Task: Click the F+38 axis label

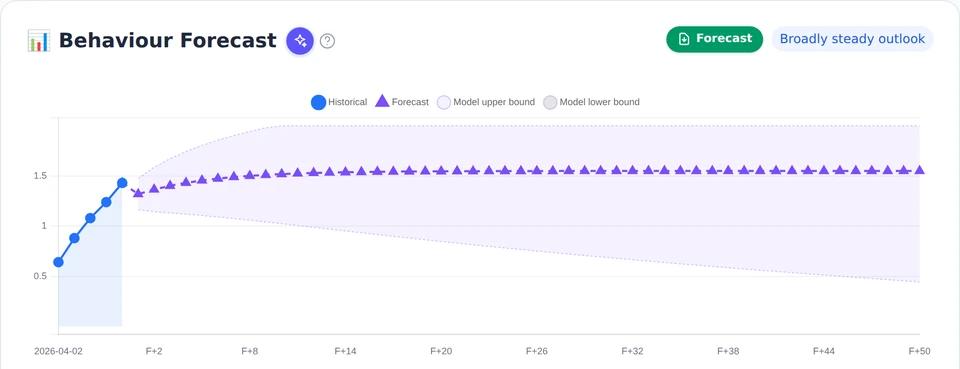Action: 728,351
